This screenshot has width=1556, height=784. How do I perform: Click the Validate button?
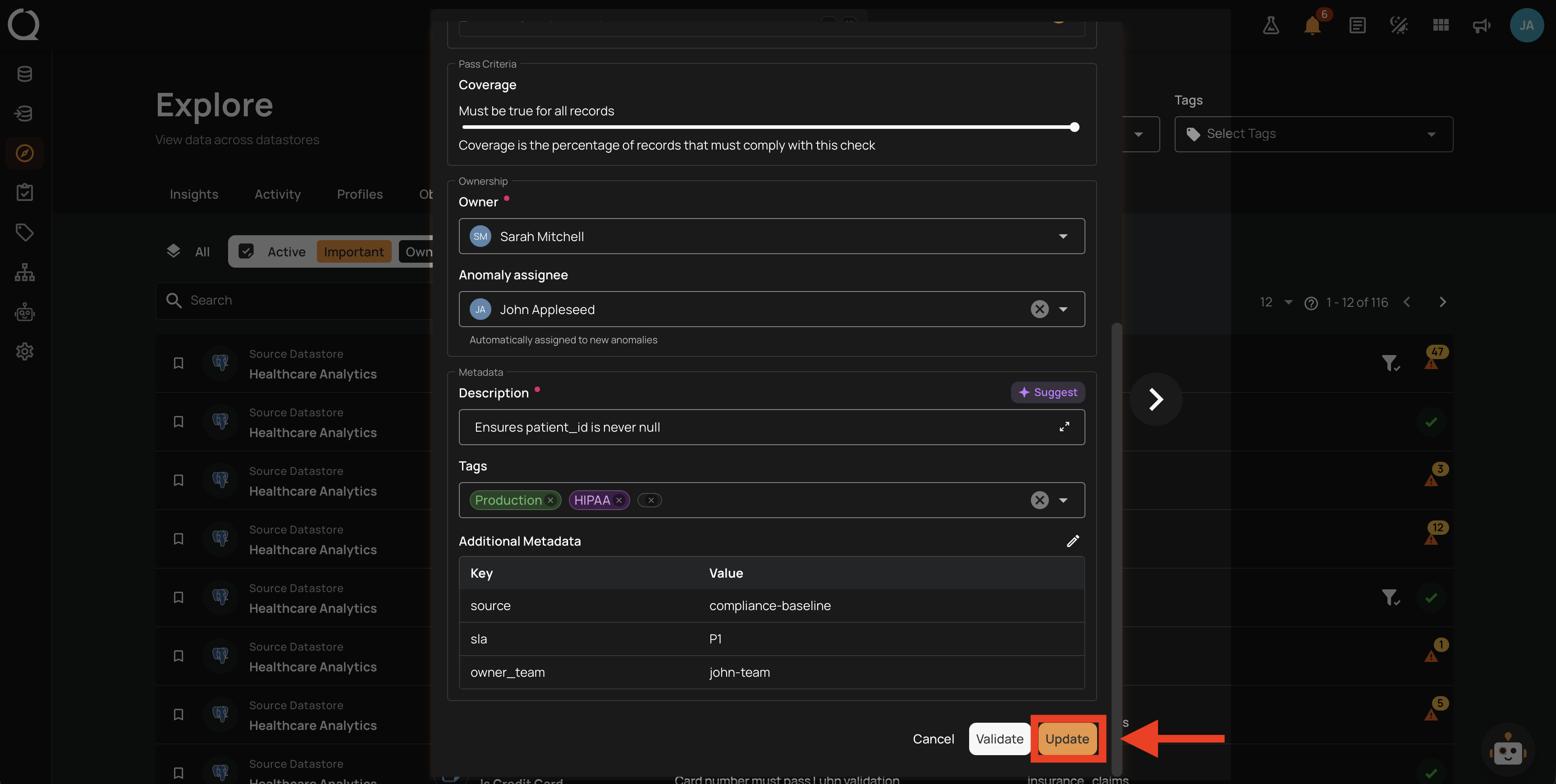[999, 738]
